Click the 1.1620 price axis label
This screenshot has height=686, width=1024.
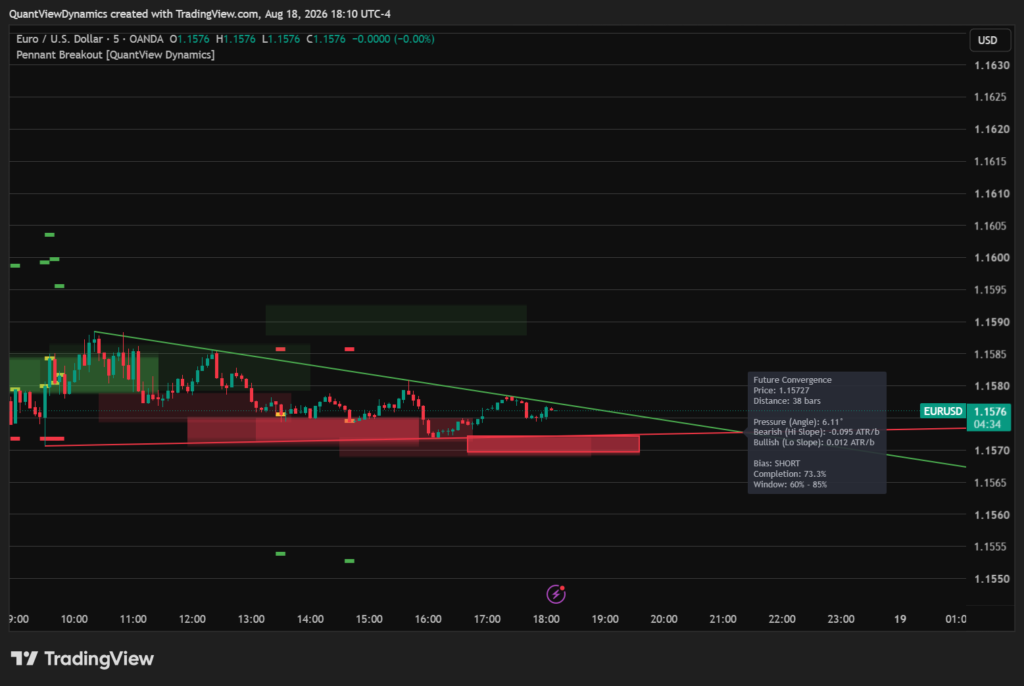(991, 129)
